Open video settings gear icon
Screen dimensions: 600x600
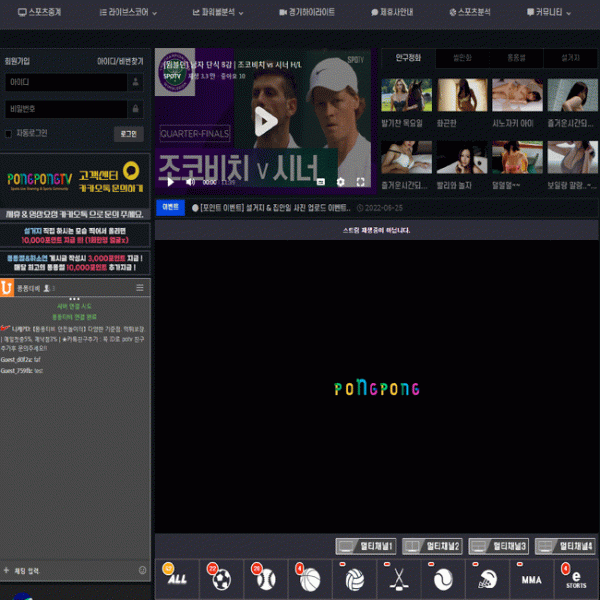pyautogui.click(x=340, y=182)
